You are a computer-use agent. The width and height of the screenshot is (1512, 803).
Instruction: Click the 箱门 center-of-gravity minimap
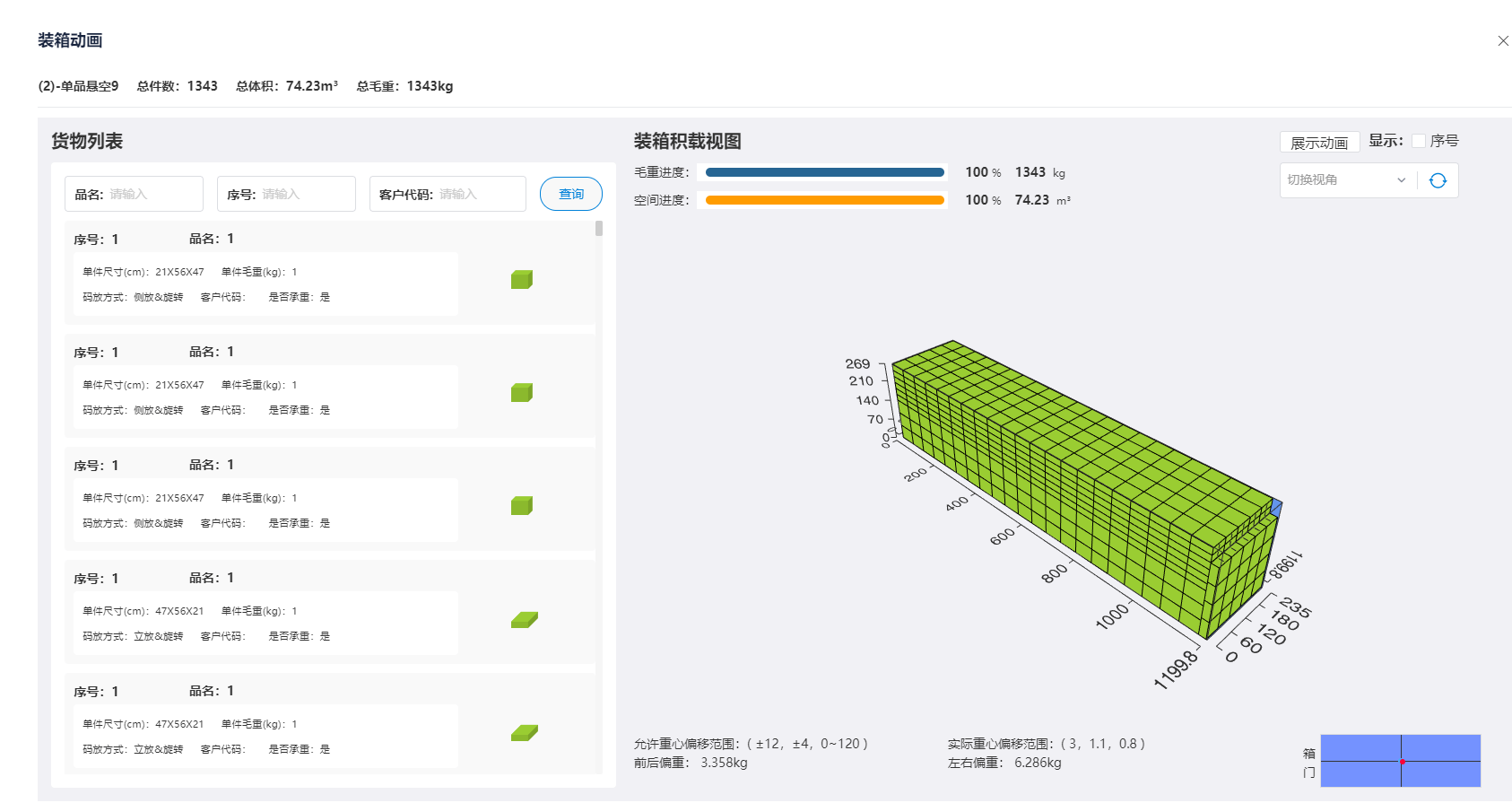(x=1401, y=761)
